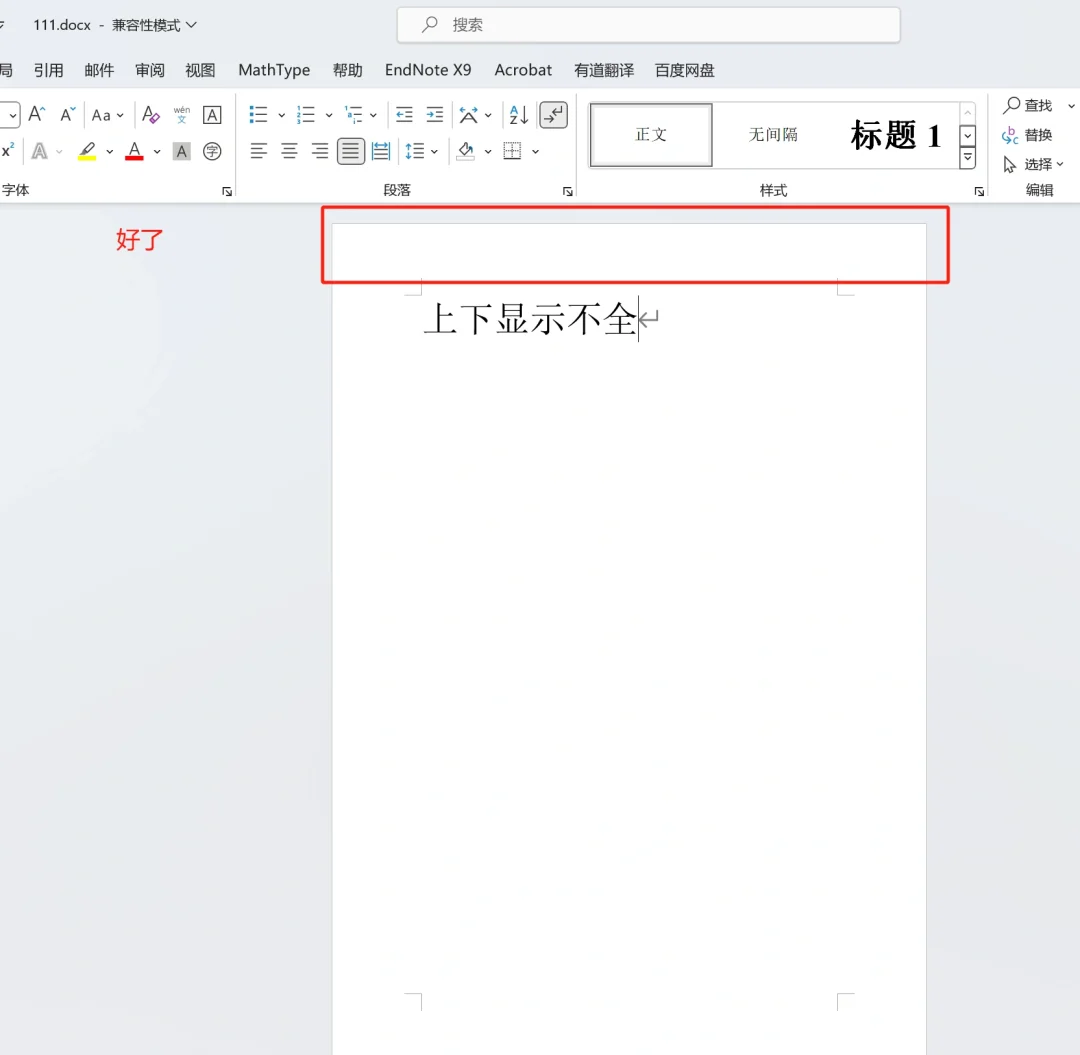Viewport: 1080px width, 1055px height.
Task: Toggle the bulleted list on
Action: [256, 114]
